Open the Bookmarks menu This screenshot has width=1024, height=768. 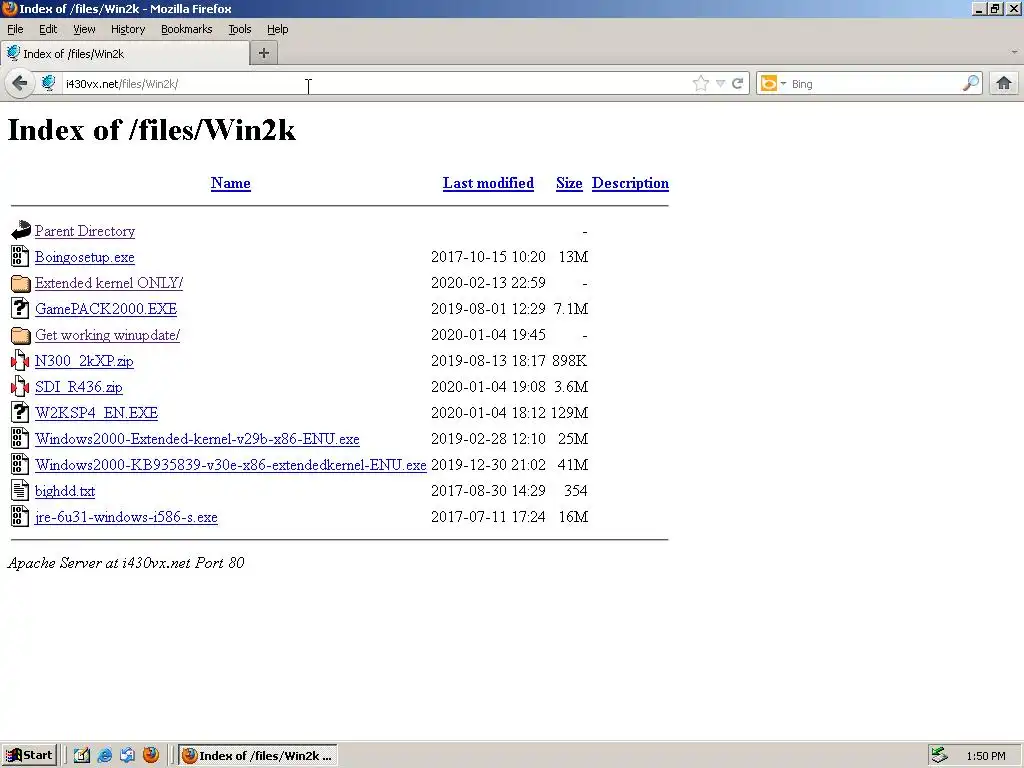tap(187, 29)
